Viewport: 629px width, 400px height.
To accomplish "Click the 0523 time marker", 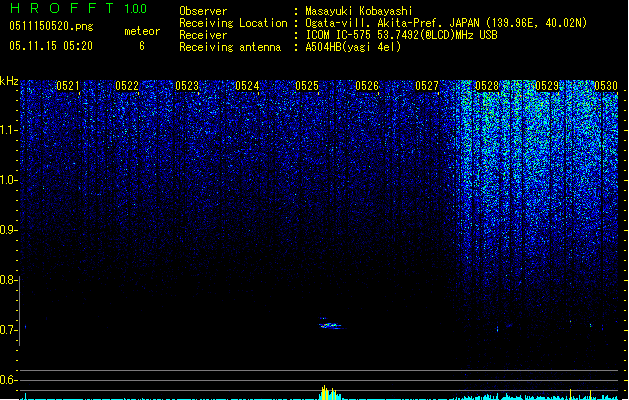I will click(x=187, y=86).
